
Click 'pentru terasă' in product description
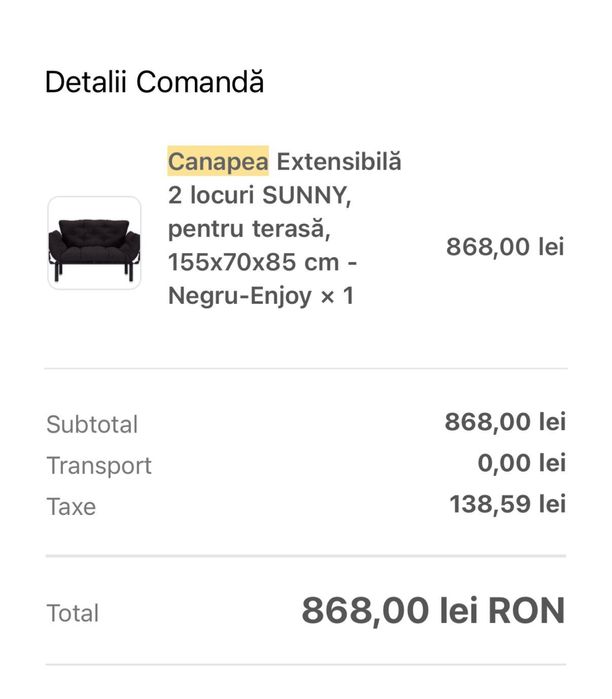coord(248,229)
